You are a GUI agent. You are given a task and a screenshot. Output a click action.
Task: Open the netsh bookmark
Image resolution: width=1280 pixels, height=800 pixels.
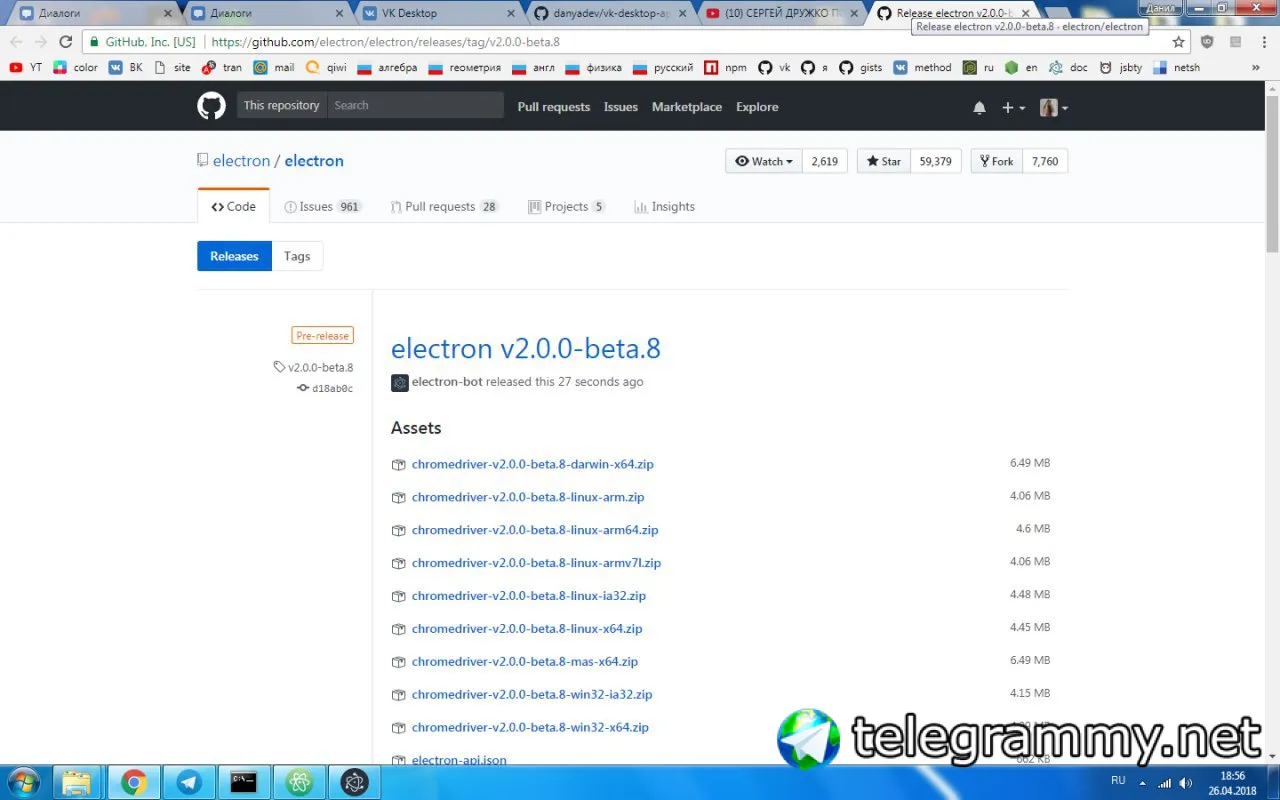pyautogui.click(x=1177, y=68)
